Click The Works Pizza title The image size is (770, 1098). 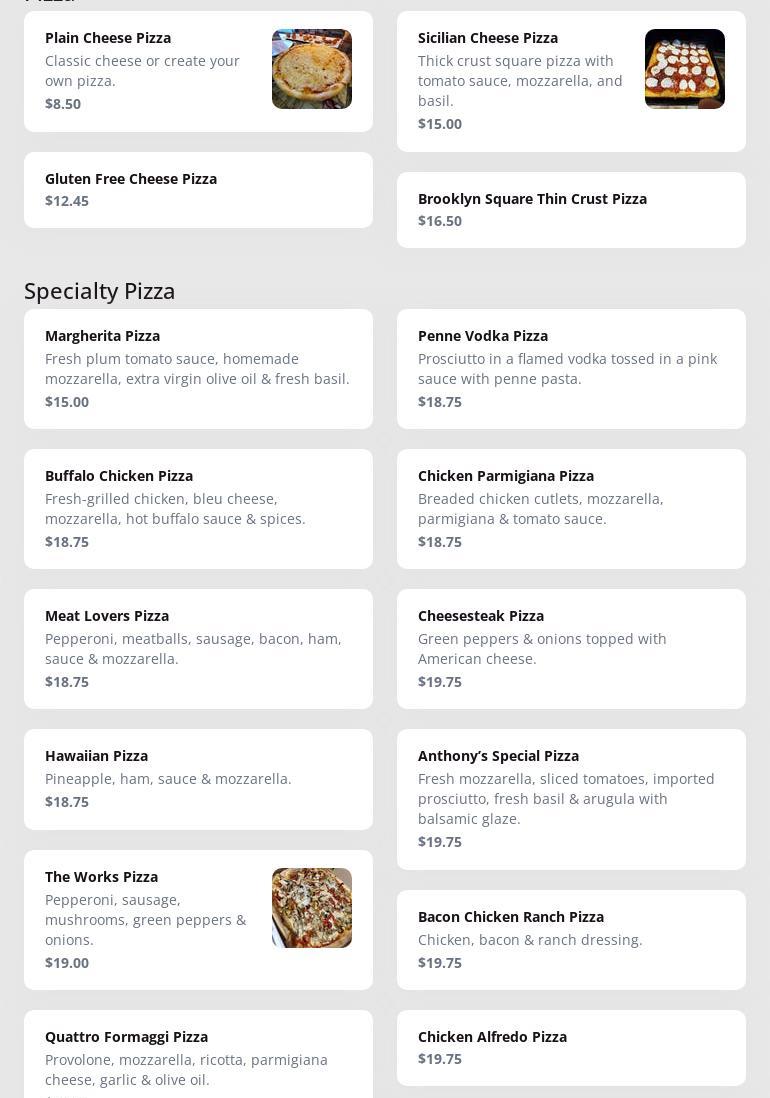[x=101, y=877]
